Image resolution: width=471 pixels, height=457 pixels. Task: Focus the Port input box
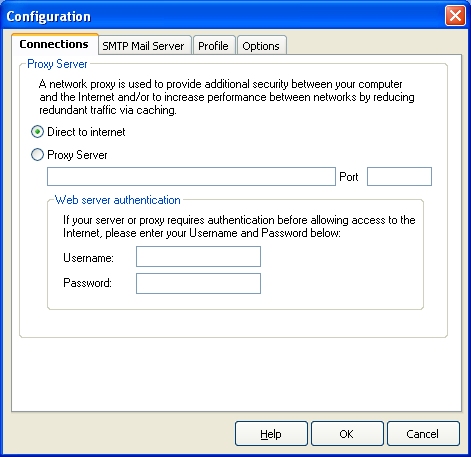(x=399, y=176)
